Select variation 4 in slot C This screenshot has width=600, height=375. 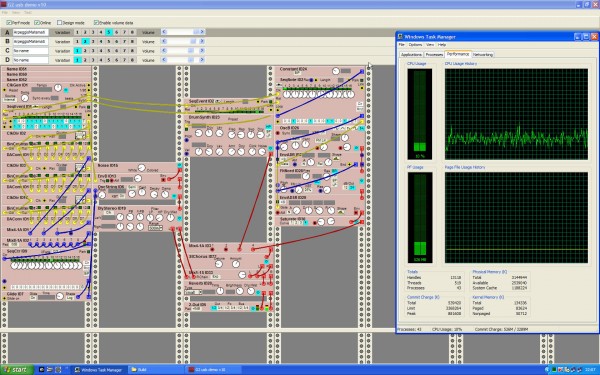tap(101, 51)
